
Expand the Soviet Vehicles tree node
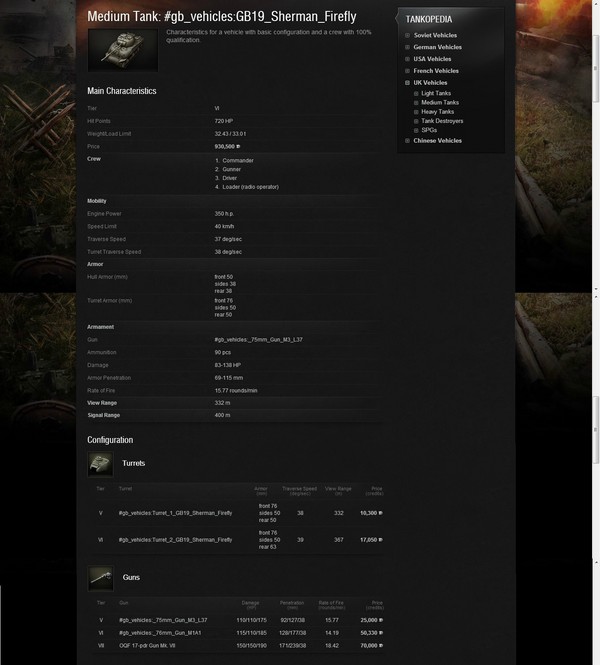408,35
